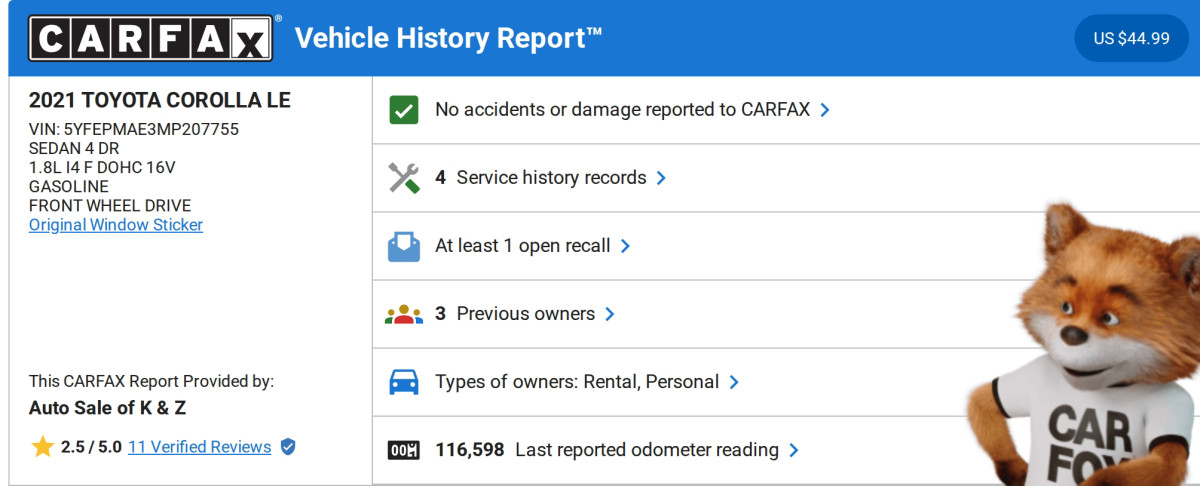Expand the open recall chevron
This screenshot has width=1200, height=486.
tap(625, 246)
